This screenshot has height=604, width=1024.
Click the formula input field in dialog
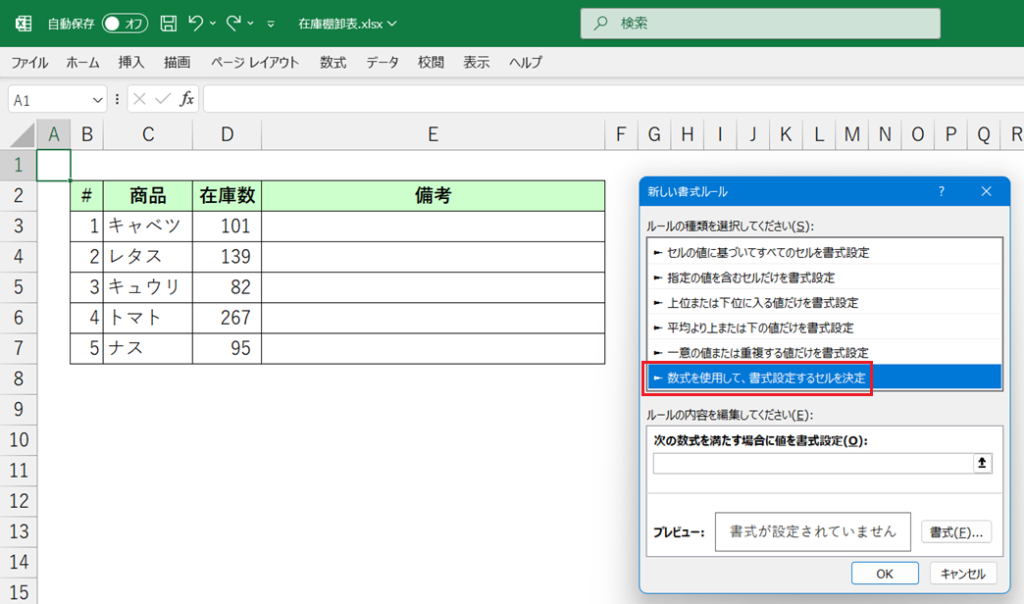813,464
